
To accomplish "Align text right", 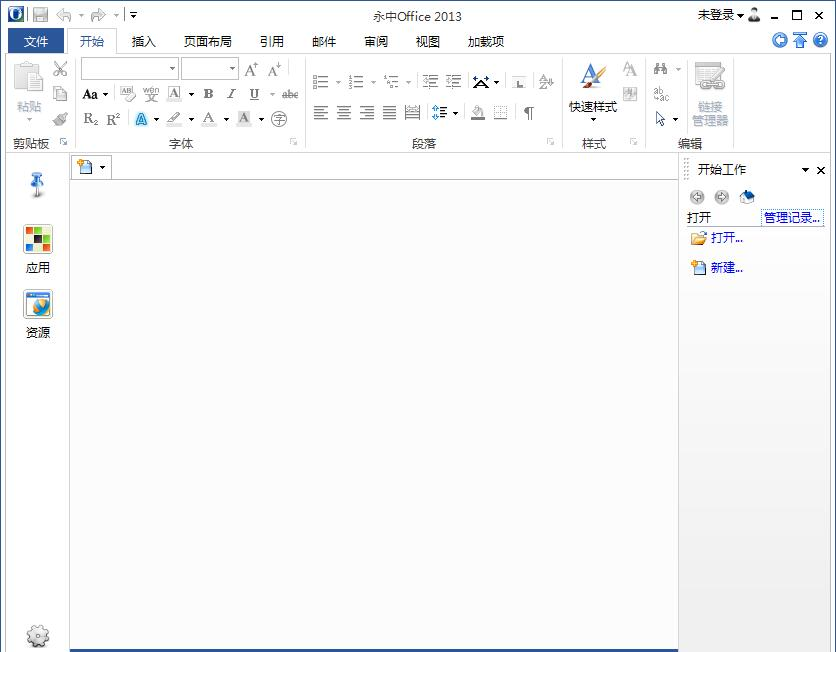I will (x=367, y=112).
